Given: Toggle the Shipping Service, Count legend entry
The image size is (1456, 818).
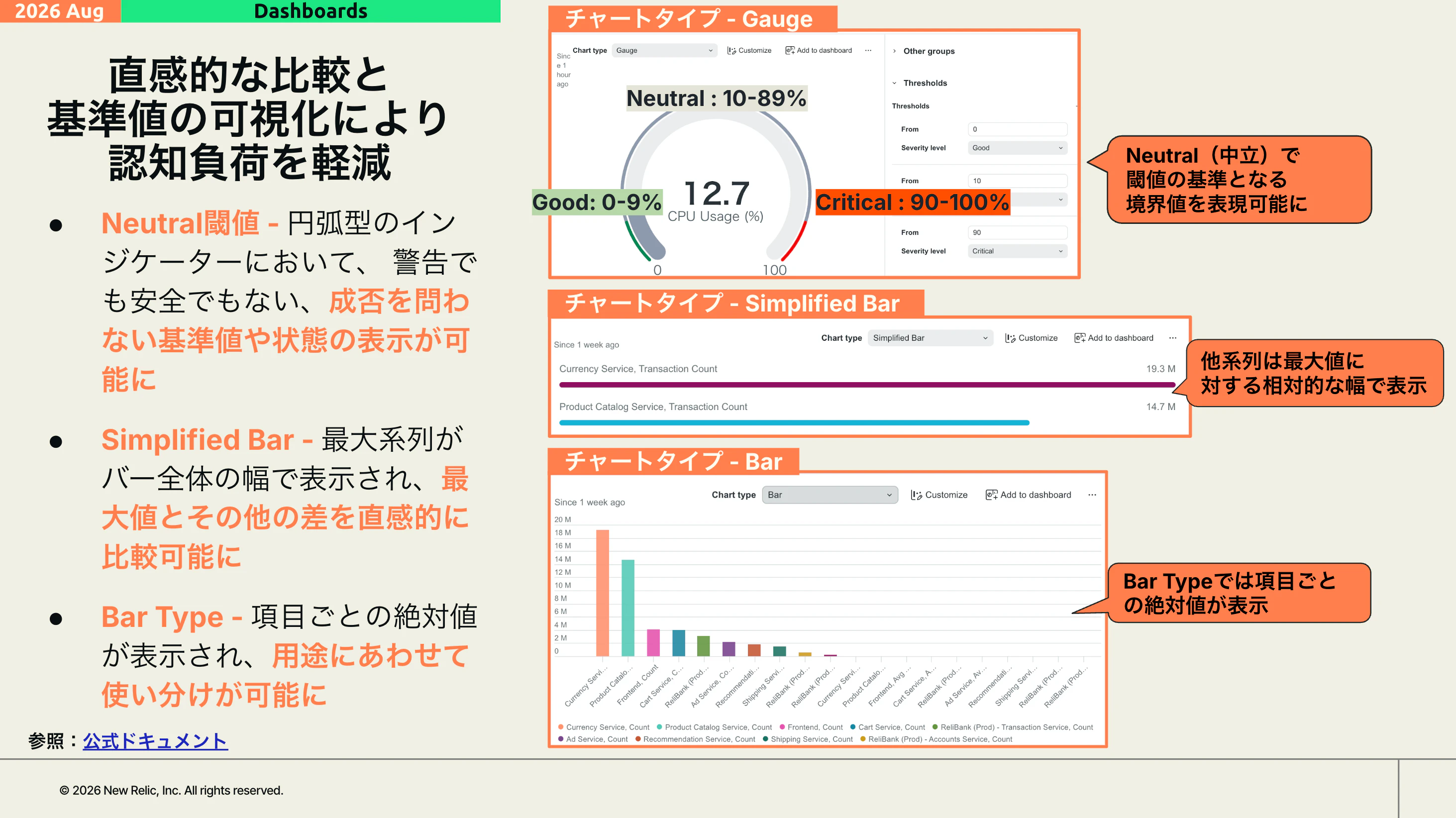Looking at the screenshot, I should click(807, 739).
